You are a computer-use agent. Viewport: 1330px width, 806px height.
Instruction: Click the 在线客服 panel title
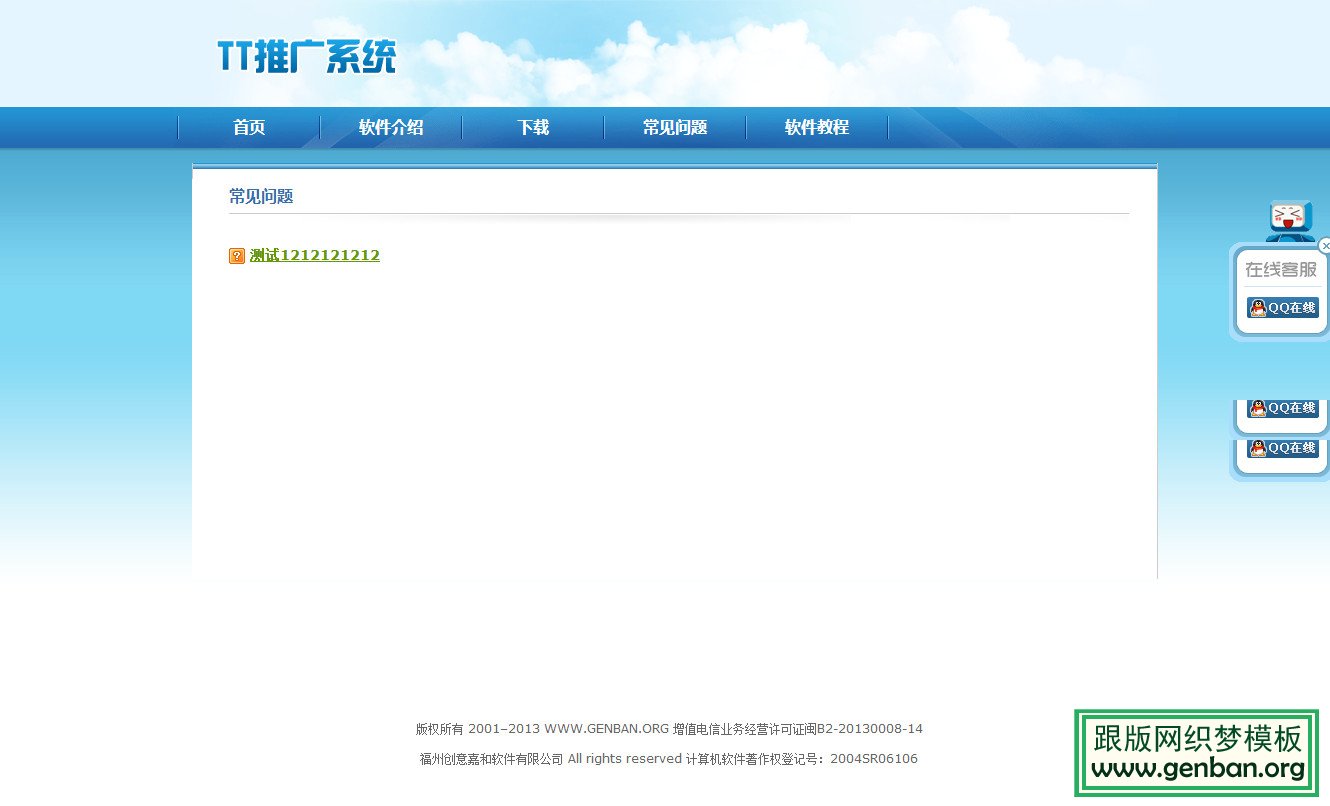1281,269
